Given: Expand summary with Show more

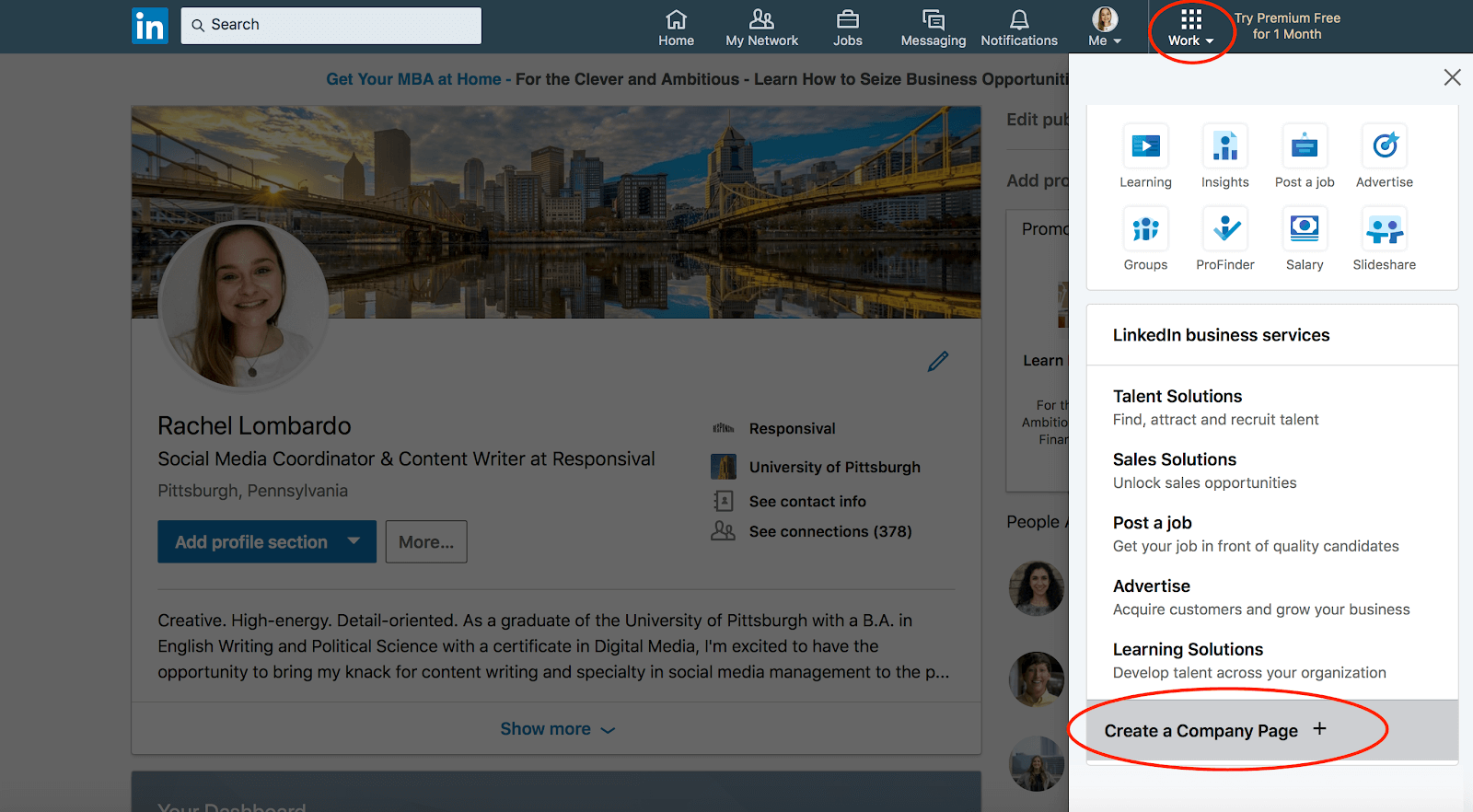Looking at the screenshot, I should pyautogui.click(x=557, y=728).
